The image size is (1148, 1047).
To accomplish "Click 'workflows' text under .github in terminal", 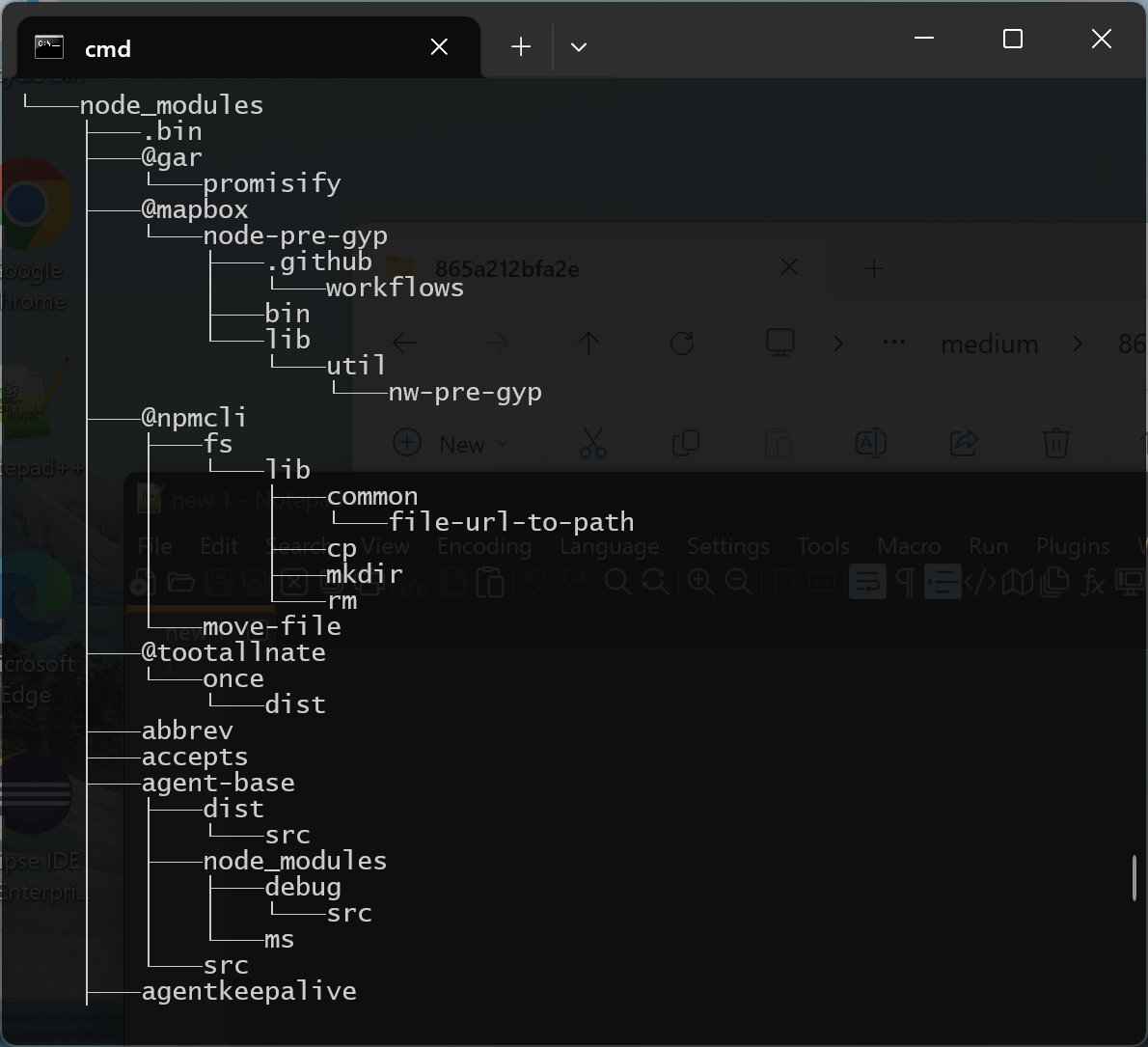I will [395, 288].
